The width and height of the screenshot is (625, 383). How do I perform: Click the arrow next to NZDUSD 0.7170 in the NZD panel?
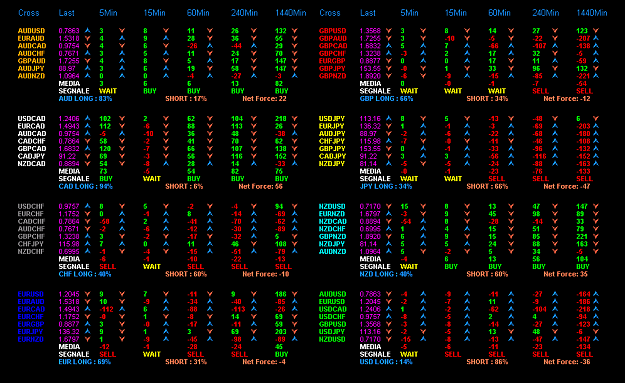tap(389, 206)
